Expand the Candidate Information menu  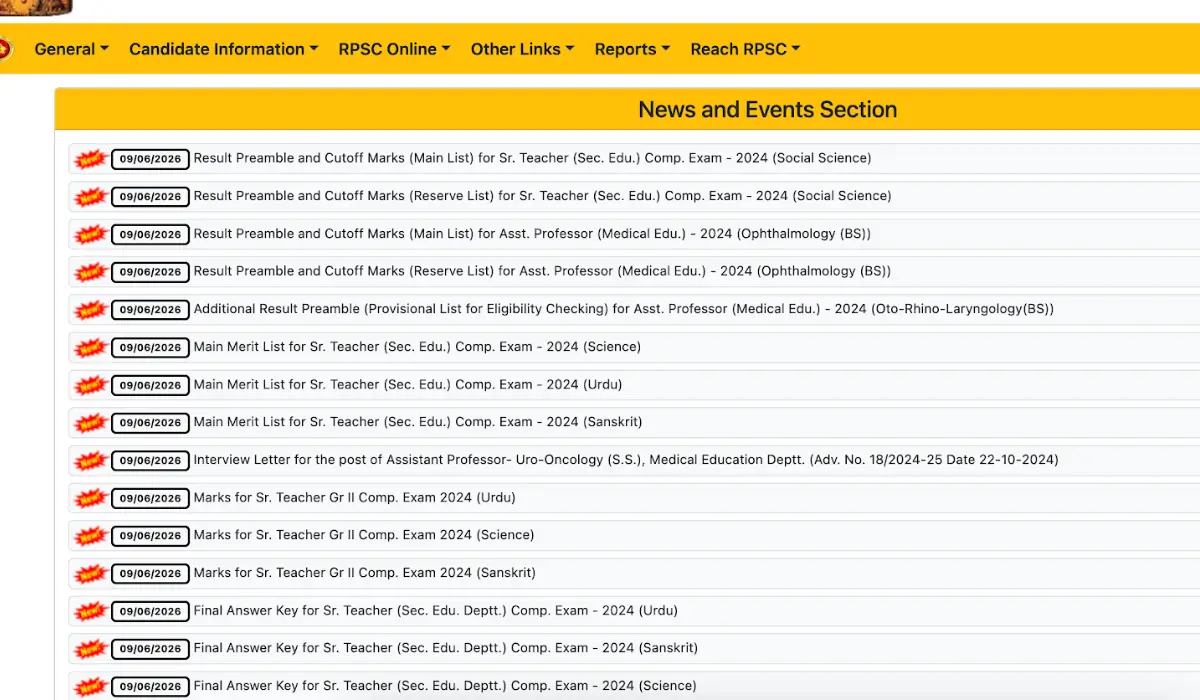[x=223, y=49]
